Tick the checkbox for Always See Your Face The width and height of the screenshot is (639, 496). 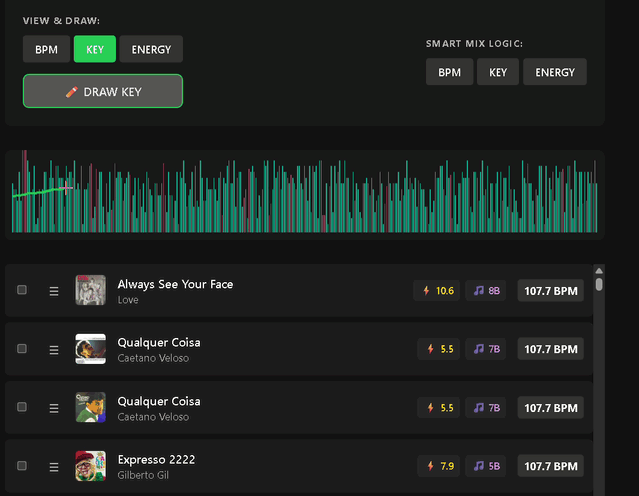tap(22, 290)
